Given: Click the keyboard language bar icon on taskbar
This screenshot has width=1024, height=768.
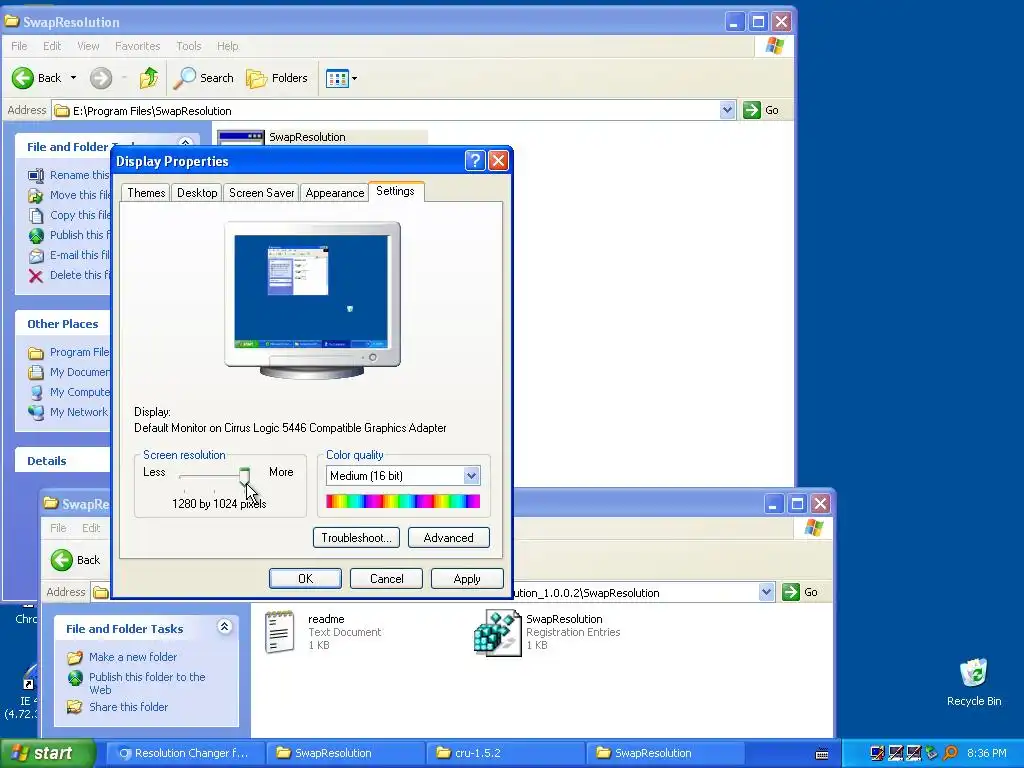Looking at the screenshot, I should (822, 754).
